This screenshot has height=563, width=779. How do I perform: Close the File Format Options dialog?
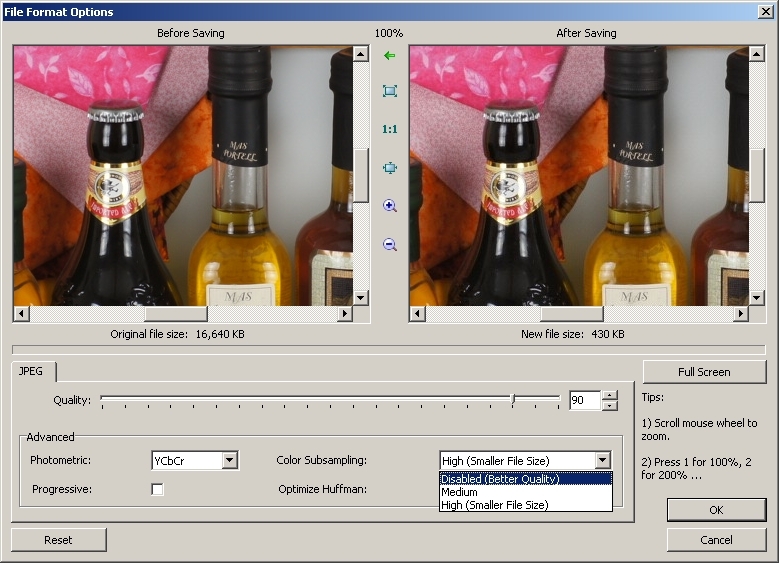(766, 12)
